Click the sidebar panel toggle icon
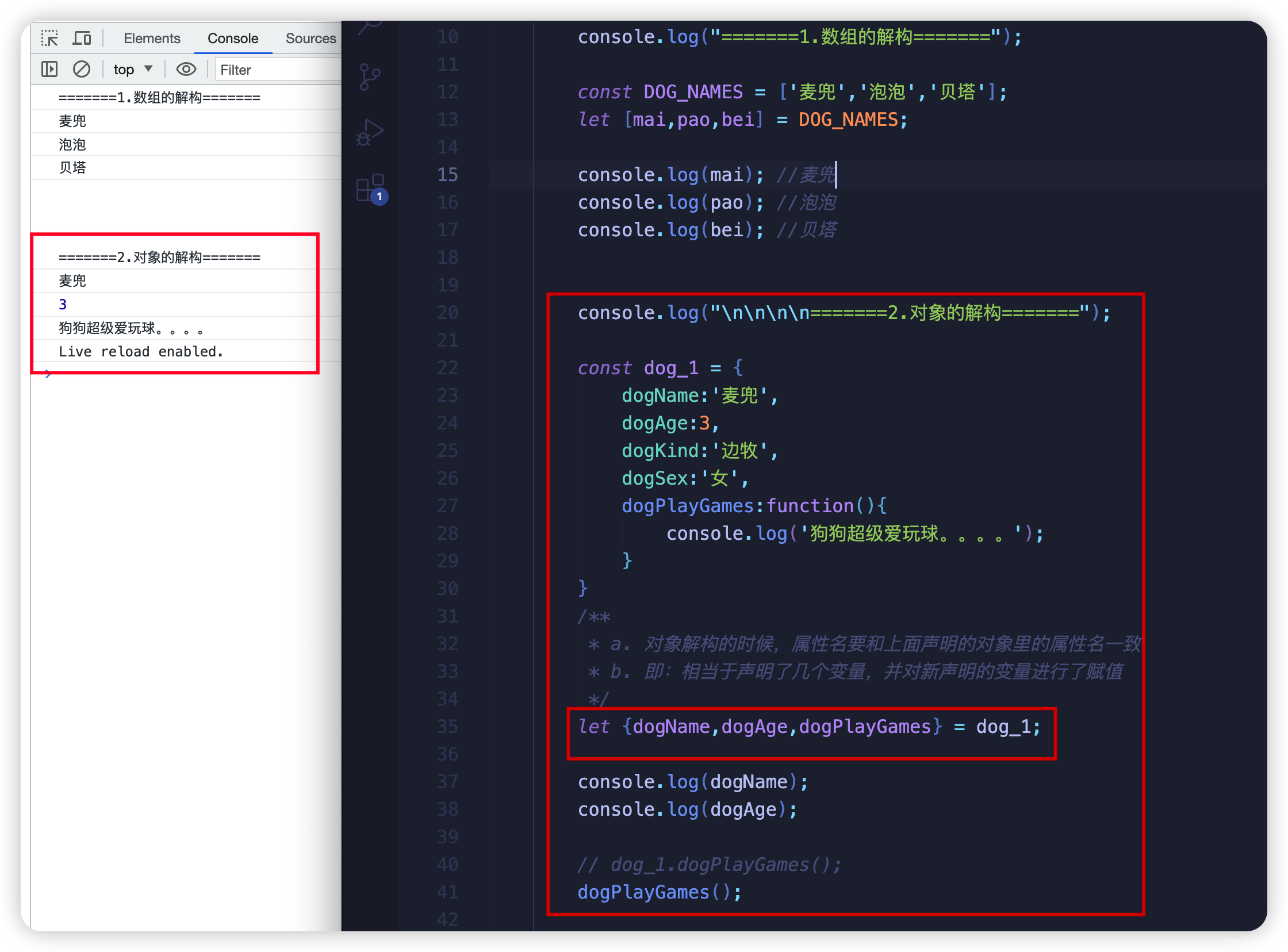 pyautogui.click(x=49, y=68)
